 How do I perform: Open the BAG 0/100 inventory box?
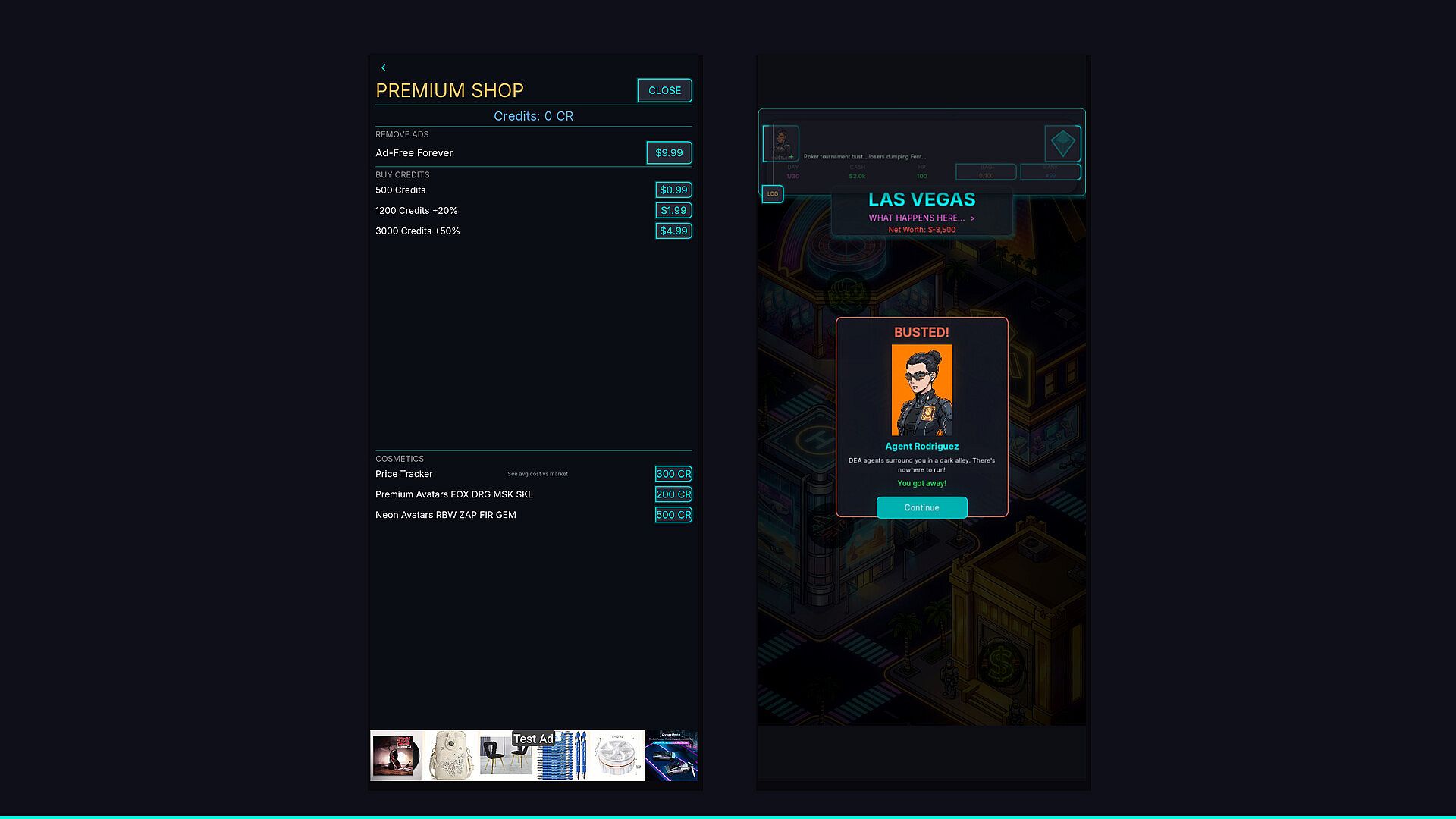click(986, 171)
